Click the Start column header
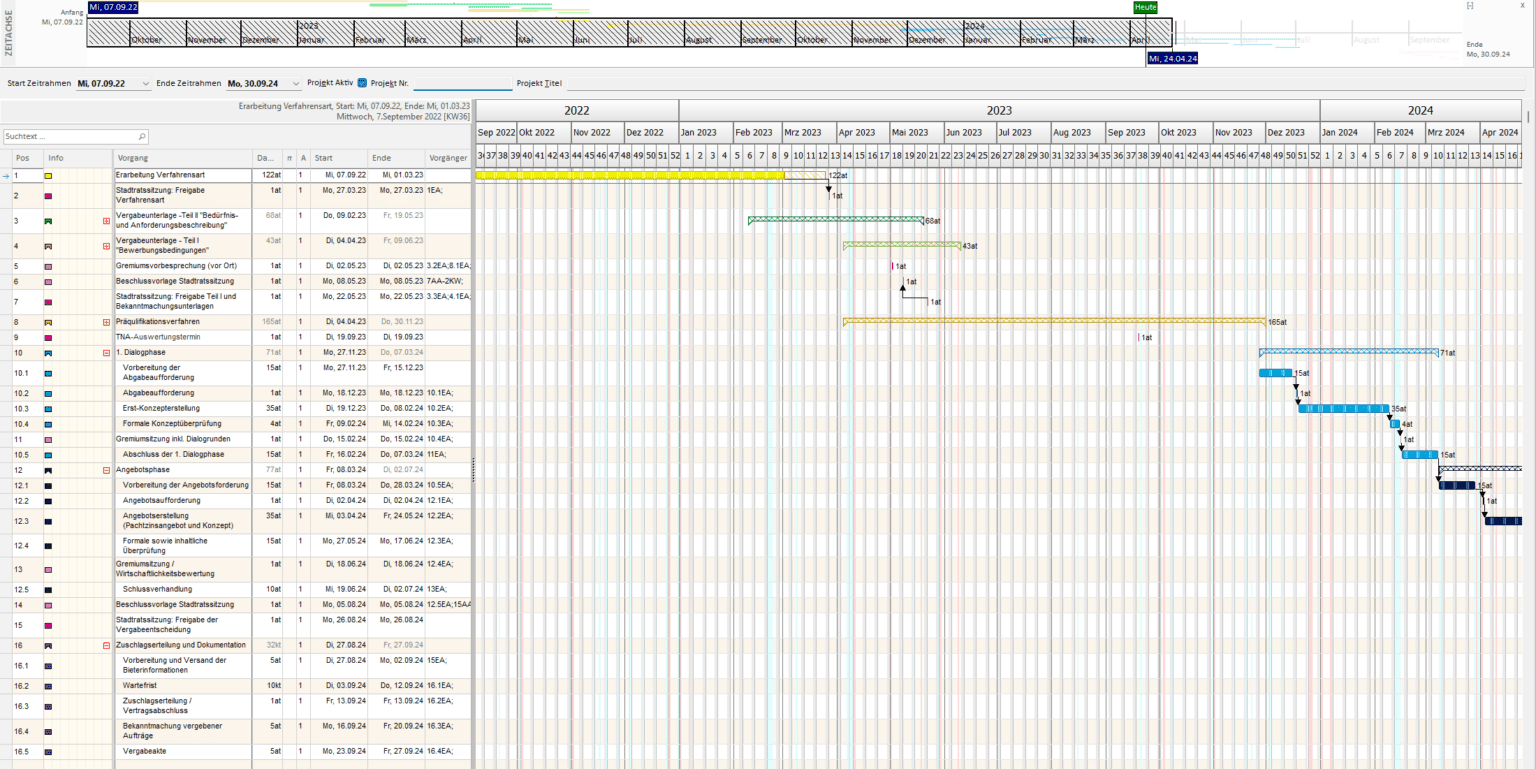The width and height of the screenshot is (1536, 769). tap(339, 158)
